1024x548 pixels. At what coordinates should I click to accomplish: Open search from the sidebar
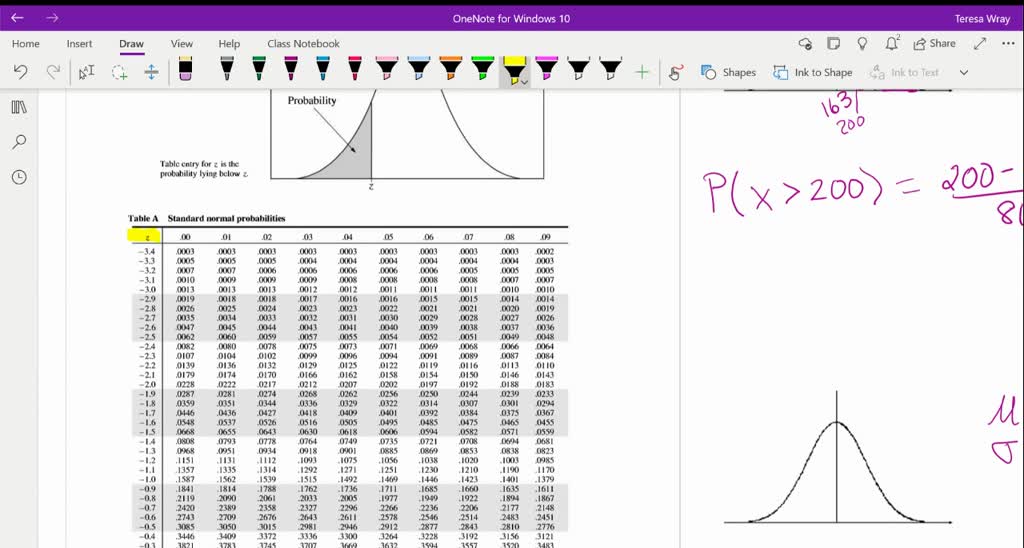pos(18,142)
